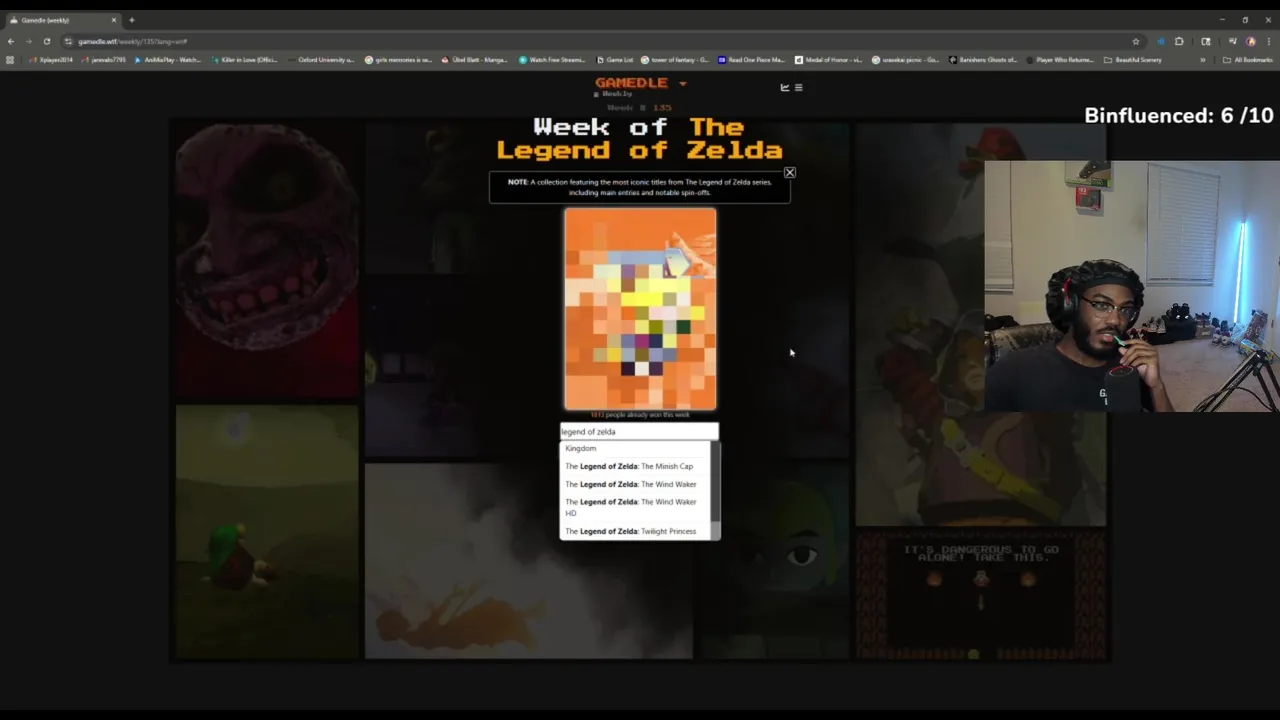Open the apps grid in bookmarks bar
The image size is (1280, 720).
point(10,60)
